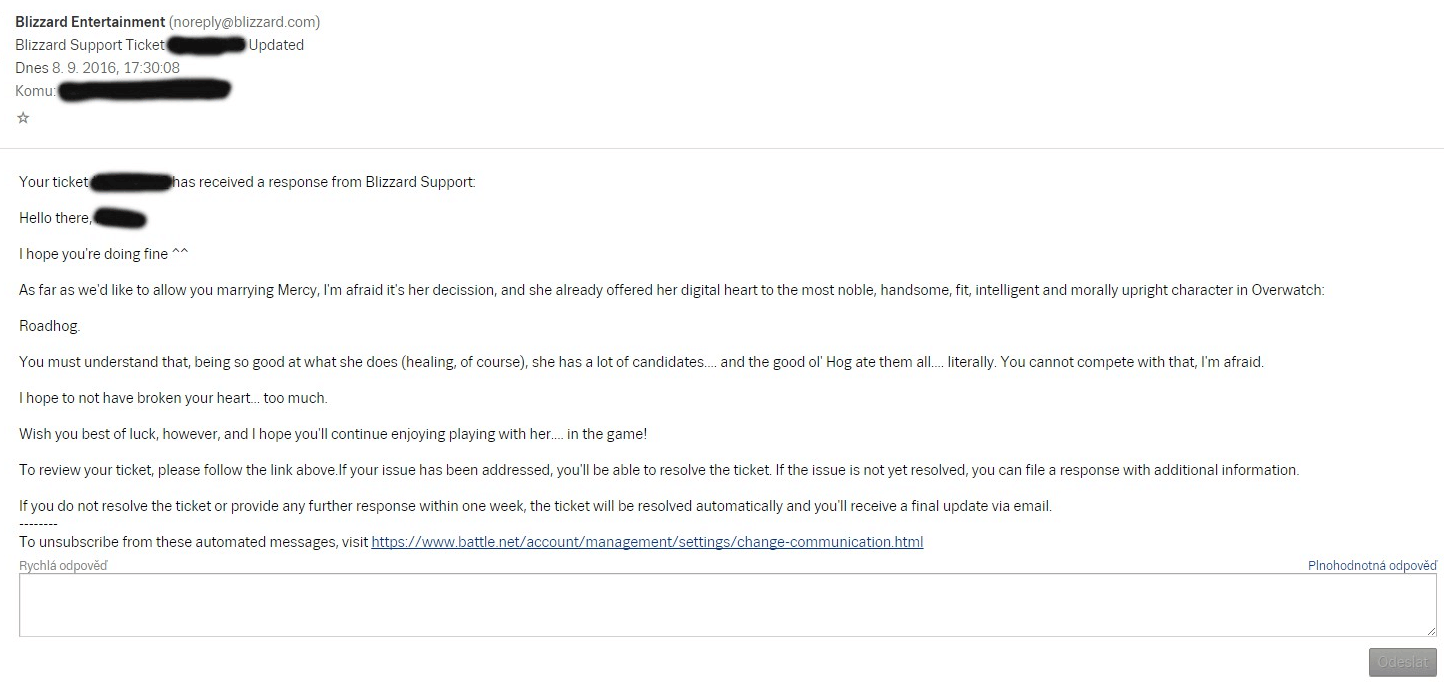The height and width of the screenshot is (688, 1444).
Task: Select the noreply@blizzard.com sender address
Action: coord(244,22)
